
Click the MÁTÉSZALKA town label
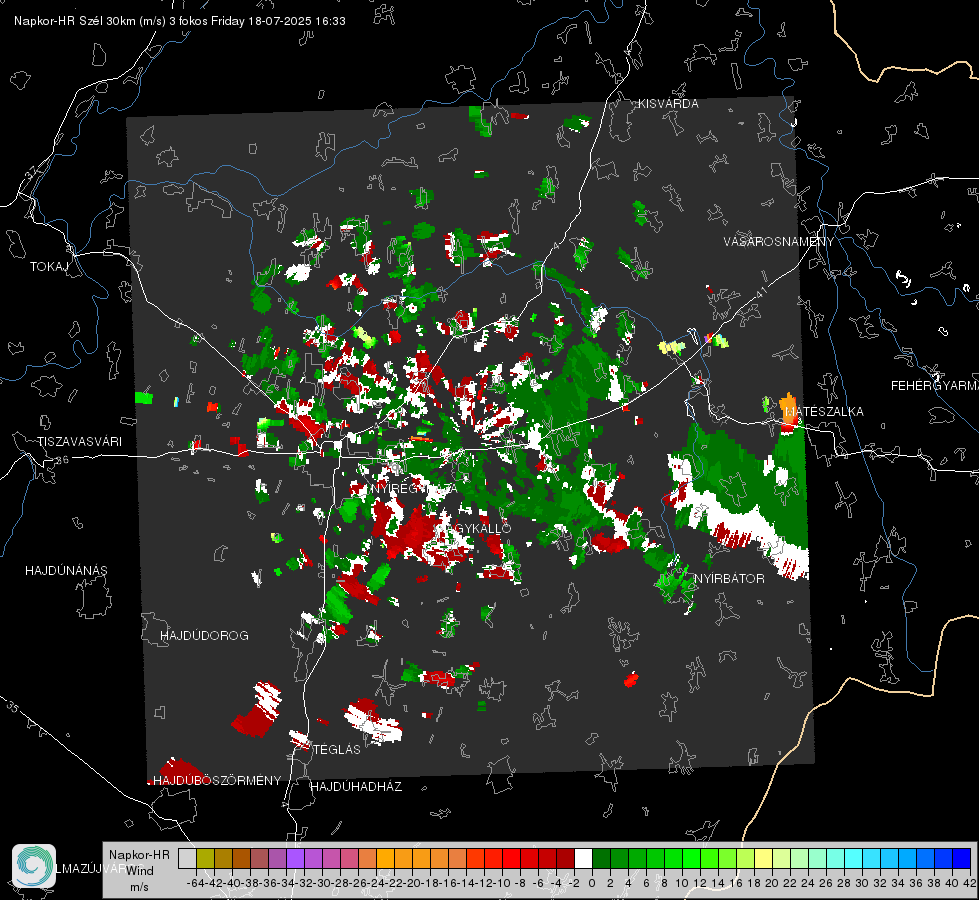point(824,412)
